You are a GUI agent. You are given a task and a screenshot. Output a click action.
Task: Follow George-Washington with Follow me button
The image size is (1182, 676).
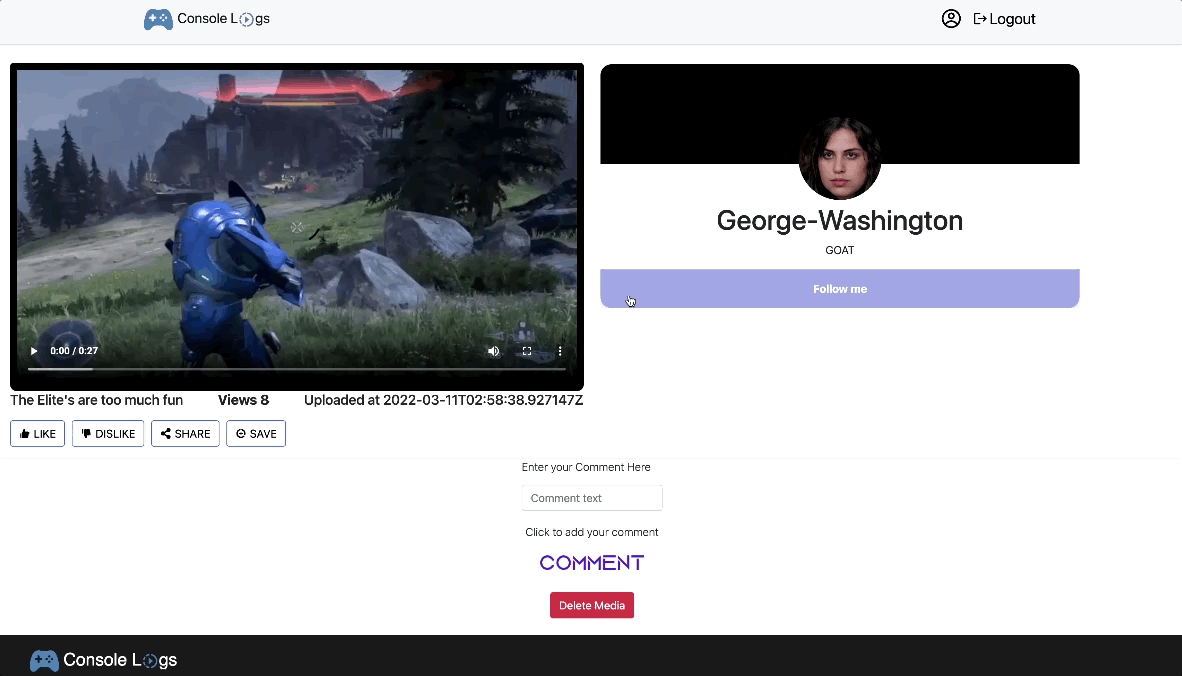click(x=840, y=289)
